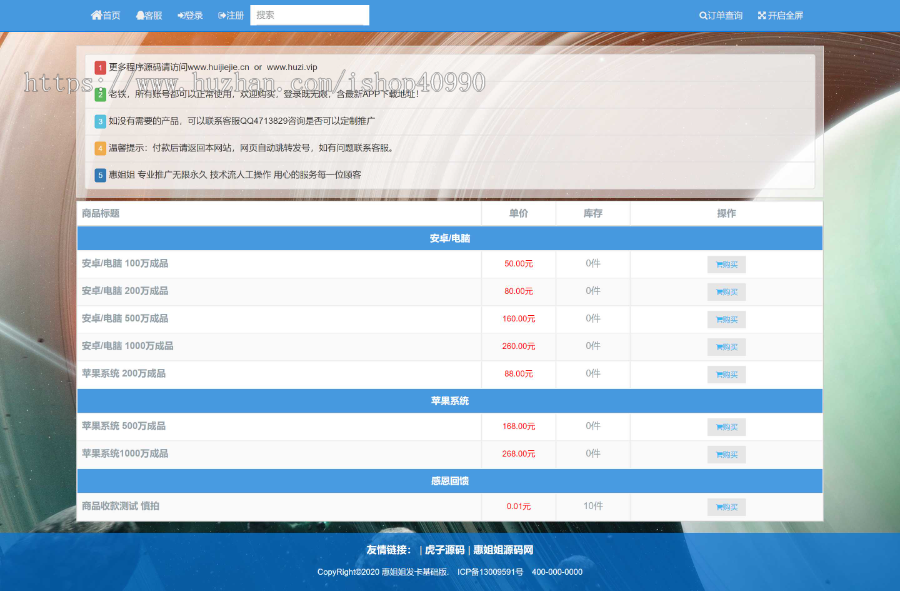
Task: Collapse the 感恩回馈 category section
Action: tap(449, 481)
